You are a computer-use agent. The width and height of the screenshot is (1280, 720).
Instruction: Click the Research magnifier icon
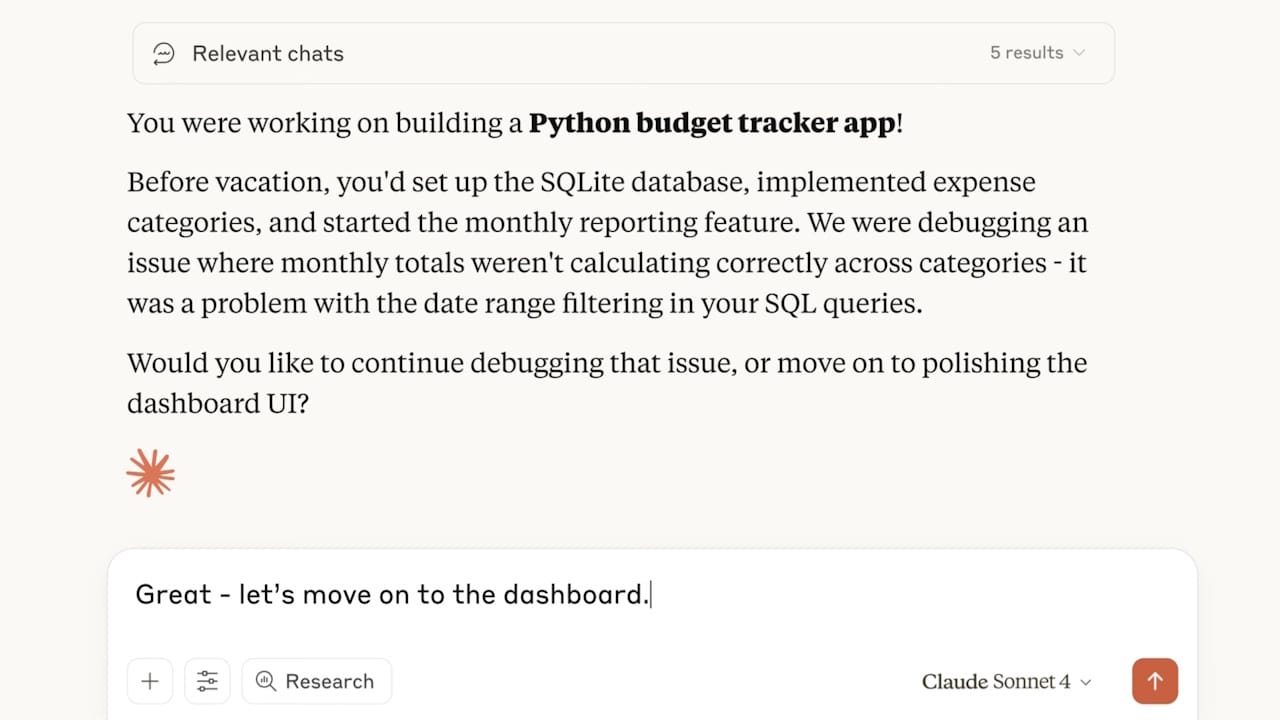tap(266, 681)
